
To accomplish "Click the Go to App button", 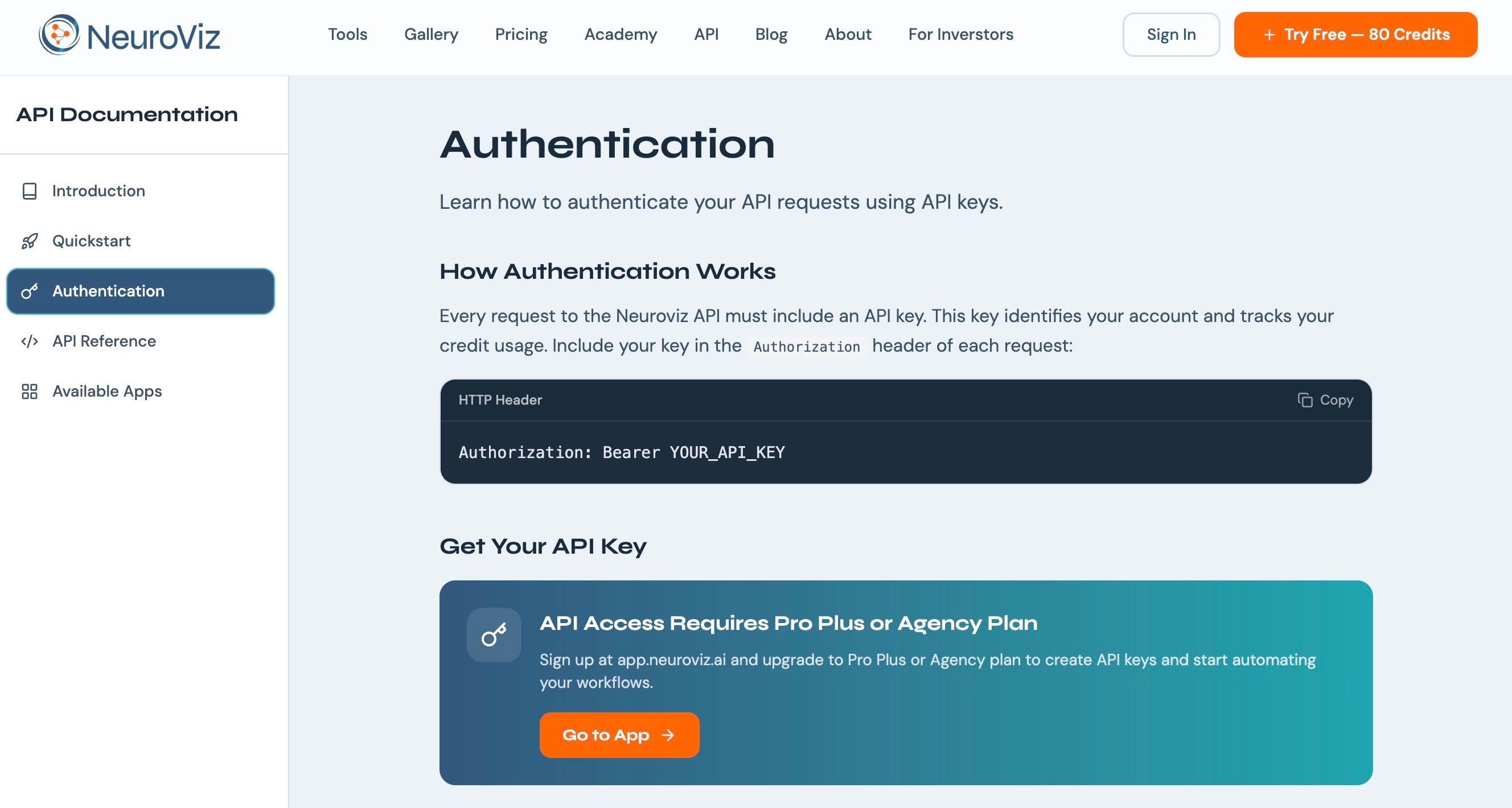I will (x=619, y=735).
